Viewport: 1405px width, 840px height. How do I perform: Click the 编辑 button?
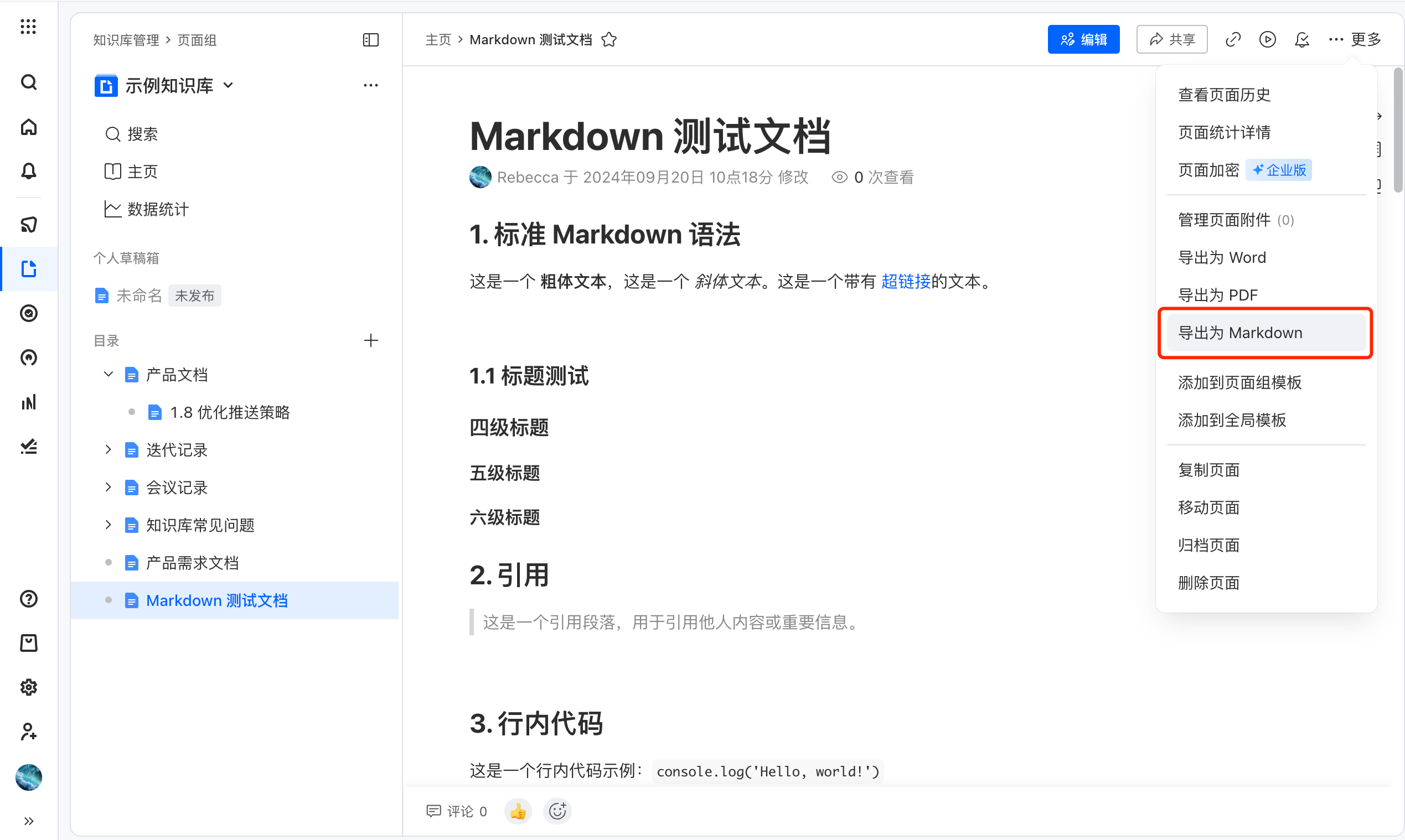1083,39
